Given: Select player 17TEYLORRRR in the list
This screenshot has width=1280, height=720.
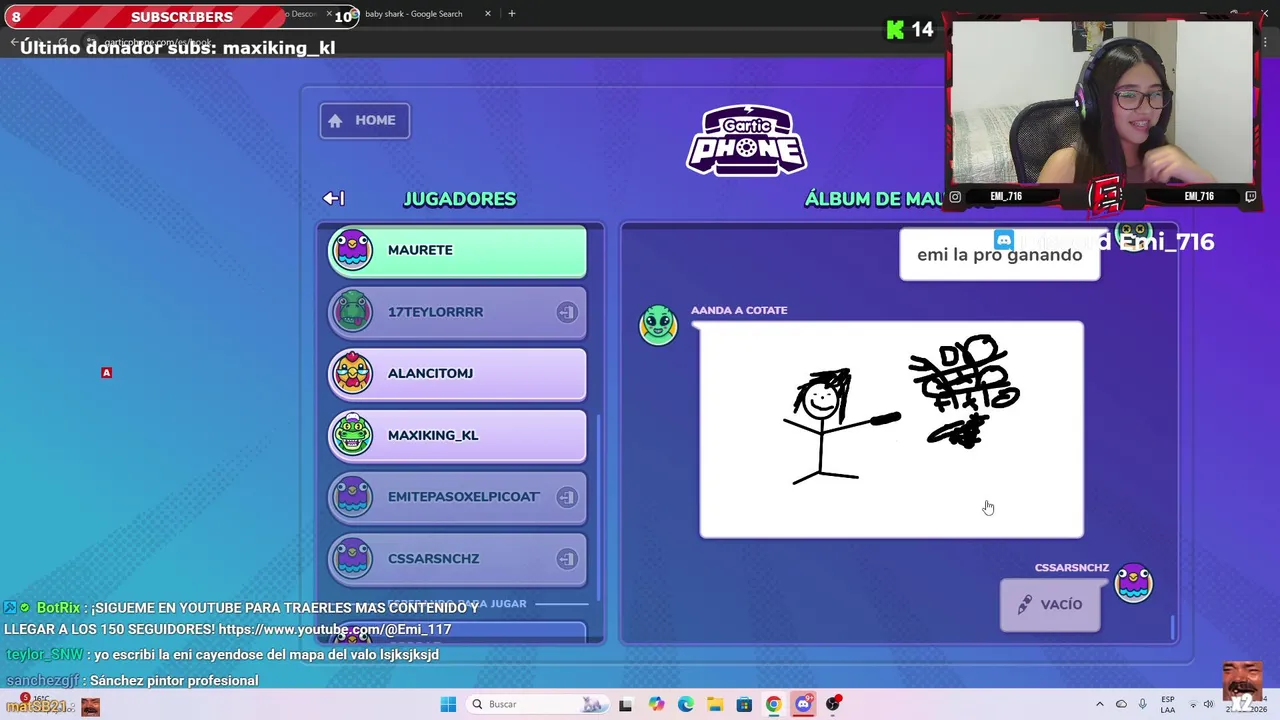Looking at the screenshot, I should click(457, 312).
